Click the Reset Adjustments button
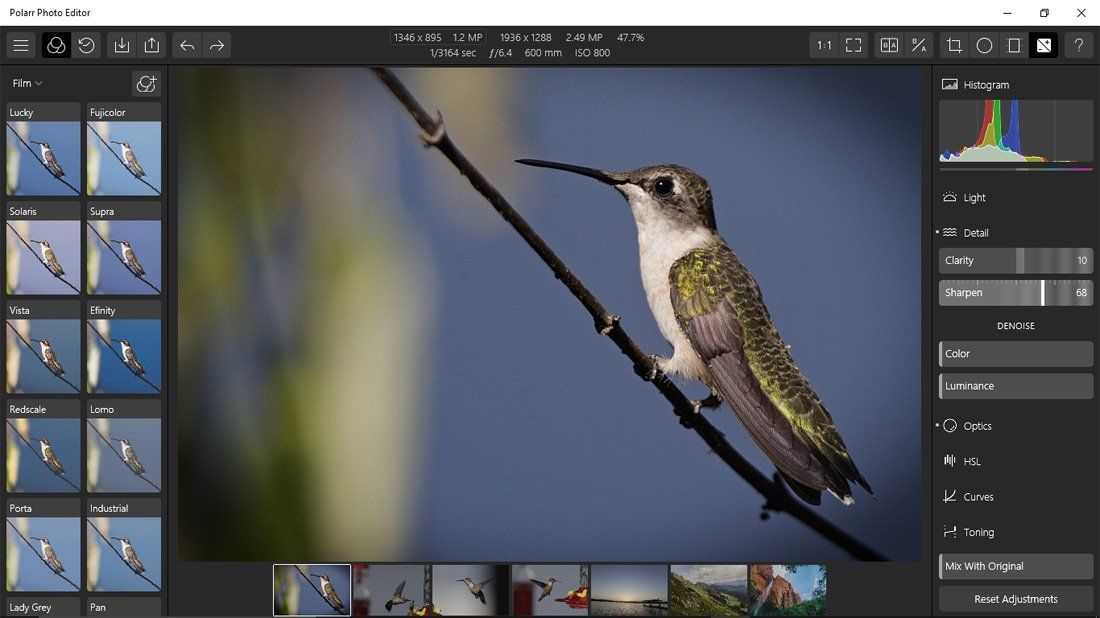1100x618 pixels. pos(1016,599)
